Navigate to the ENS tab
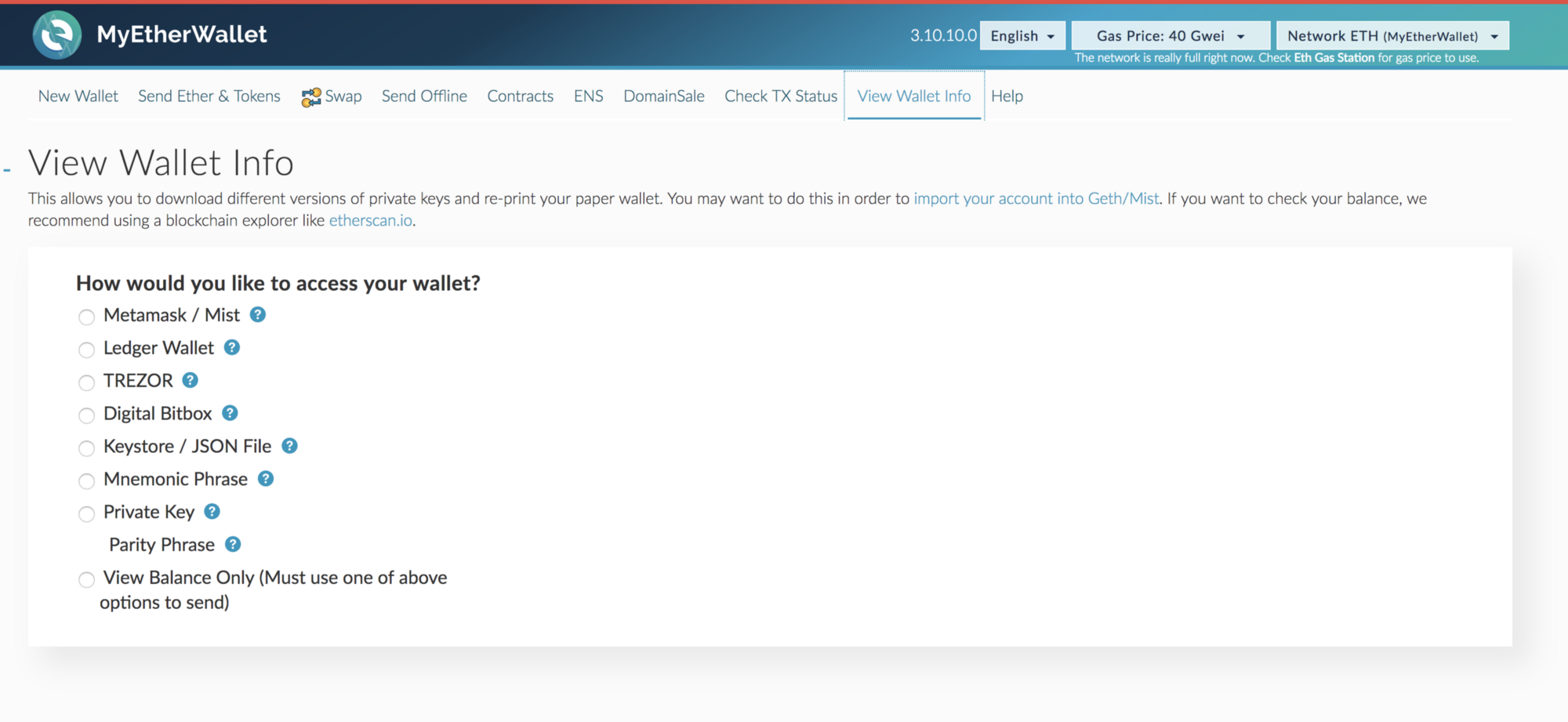This screenshot has height=722, width=1568. (589, 96)
